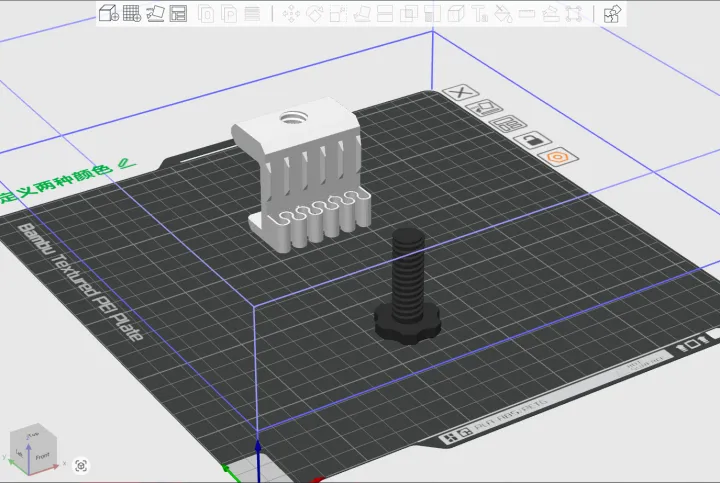Click the plate name 定义两种颜色
Screen dimensions: 720x483
coord(55,185)
